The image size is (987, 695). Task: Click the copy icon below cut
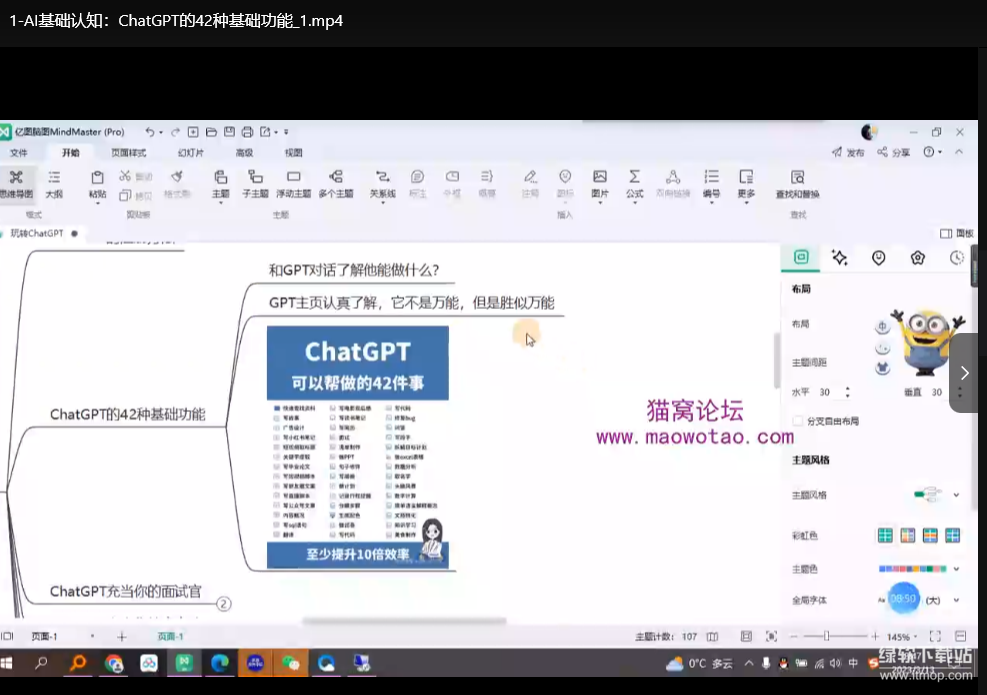(125, 195)
